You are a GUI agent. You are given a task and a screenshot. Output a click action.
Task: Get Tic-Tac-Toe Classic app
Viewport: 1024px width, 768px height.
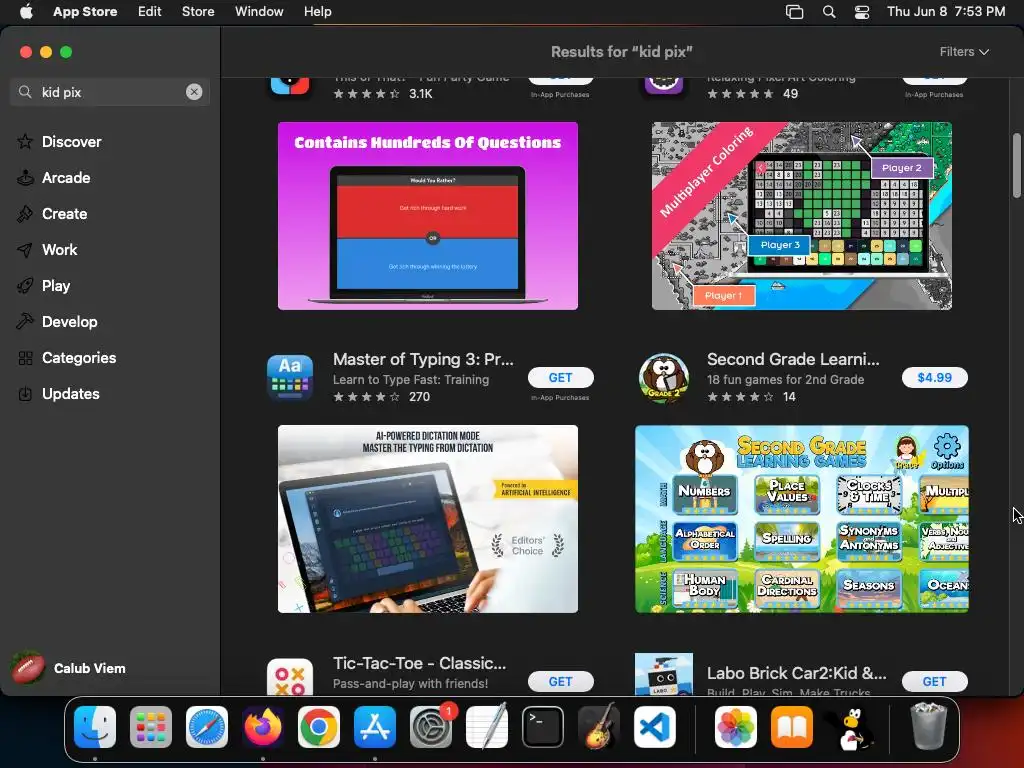coord(560,681)
